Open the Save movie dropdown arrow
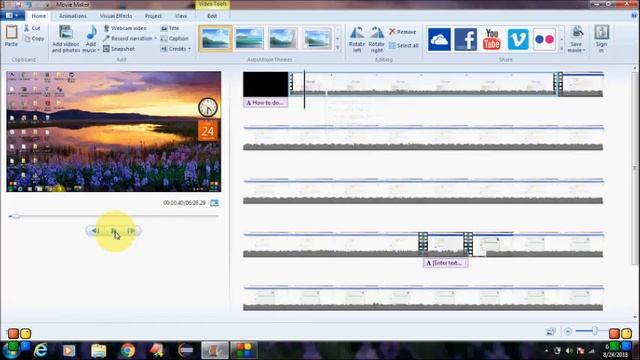The height and width of the screenshot is (360, 640). (x=584, y=50)
